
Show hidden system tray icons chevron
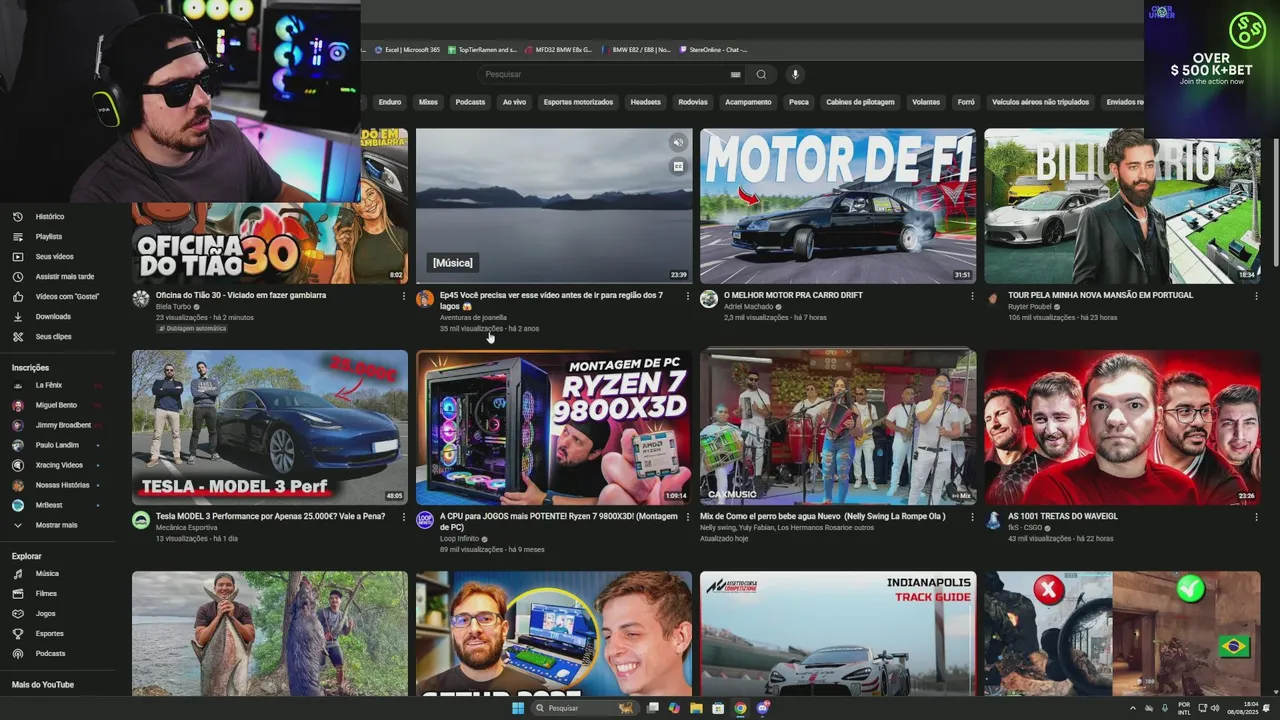pyautogui.click(x=1133, y=708)
